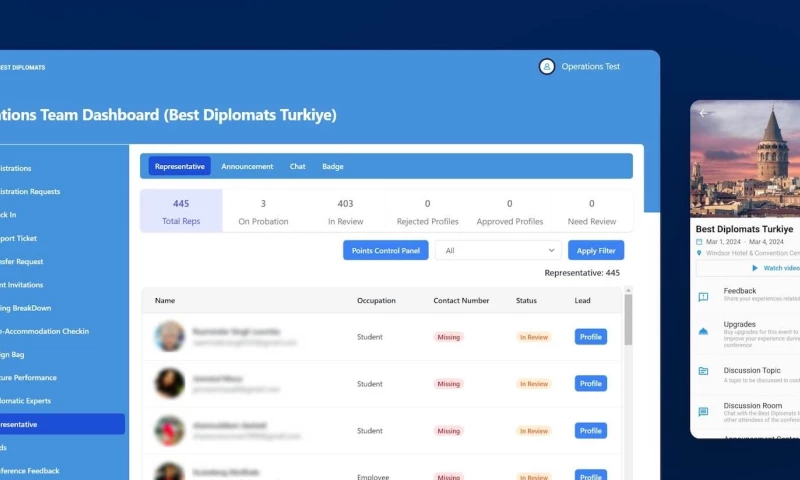Image resolution: width=800 pixels, height=480 pixels.
Task: Select the Rejected Profiles stat card
Action: tap(428, 211)
